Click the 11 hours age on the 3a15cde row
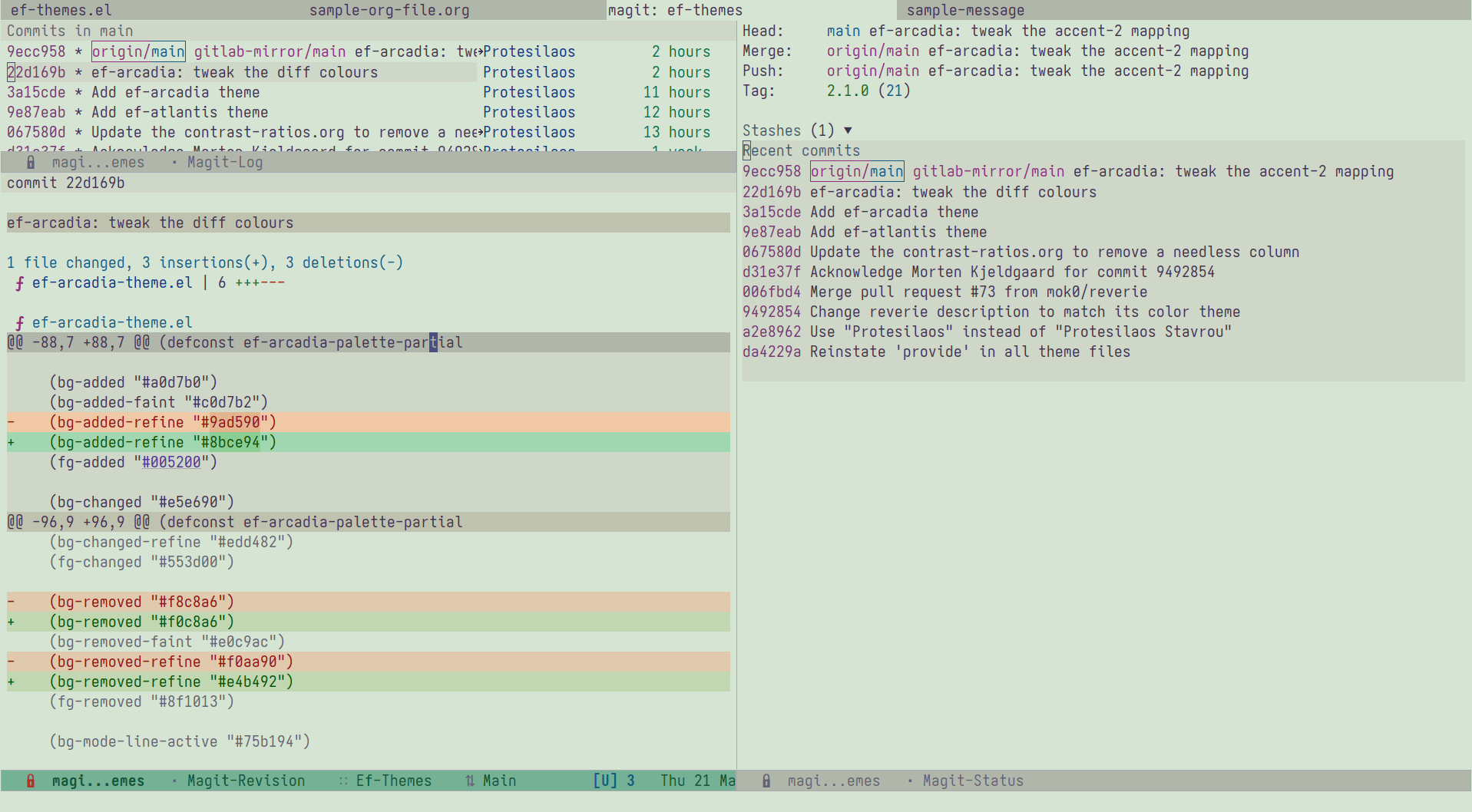 pyautogui.click(x=676, y=92)
